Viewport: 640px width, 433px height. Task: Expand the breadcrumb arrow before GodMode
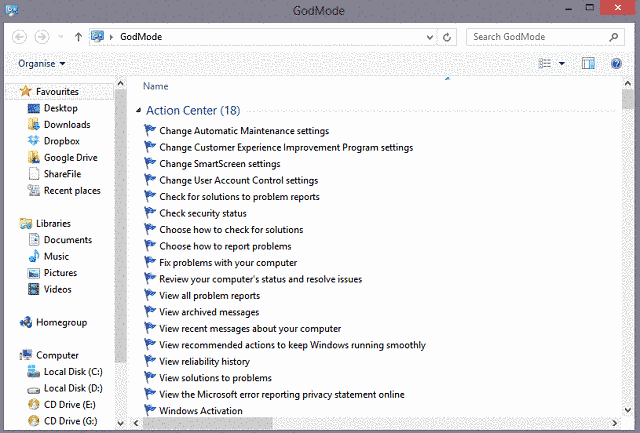tap(111, 37)
